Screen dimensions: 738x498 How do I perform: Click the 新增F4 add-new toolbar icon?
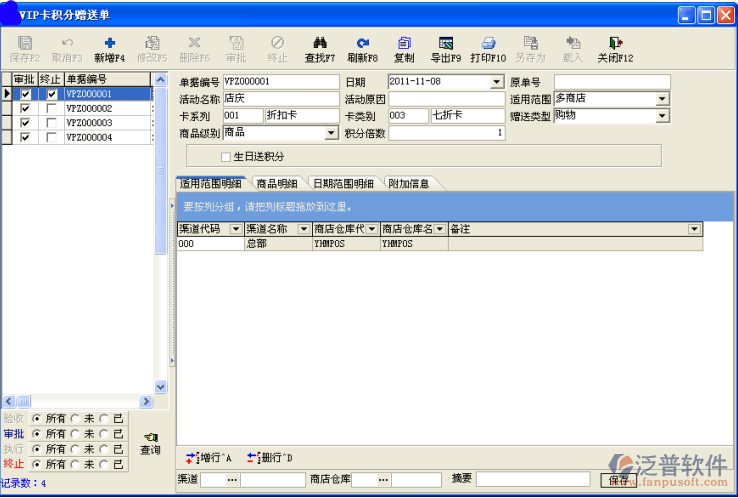pyautogui.click(x=109, y=43)
